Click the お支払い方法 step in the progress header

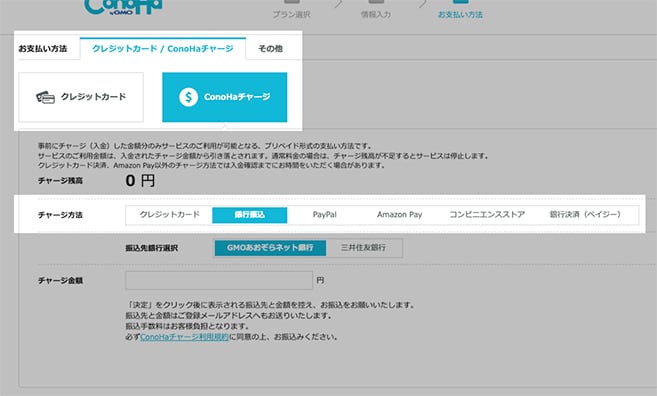(x=460, y=10)
